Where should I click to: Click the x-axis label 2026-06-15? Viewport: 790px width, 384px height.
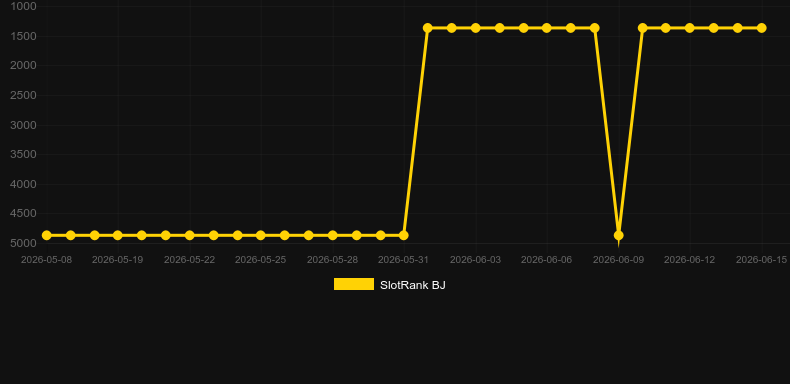(761, 260)
